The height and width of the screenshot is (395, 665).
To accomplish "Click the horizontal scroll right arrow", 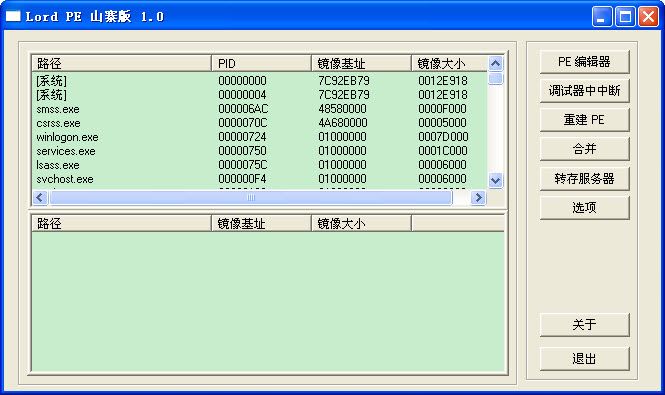I will point(478,198).
